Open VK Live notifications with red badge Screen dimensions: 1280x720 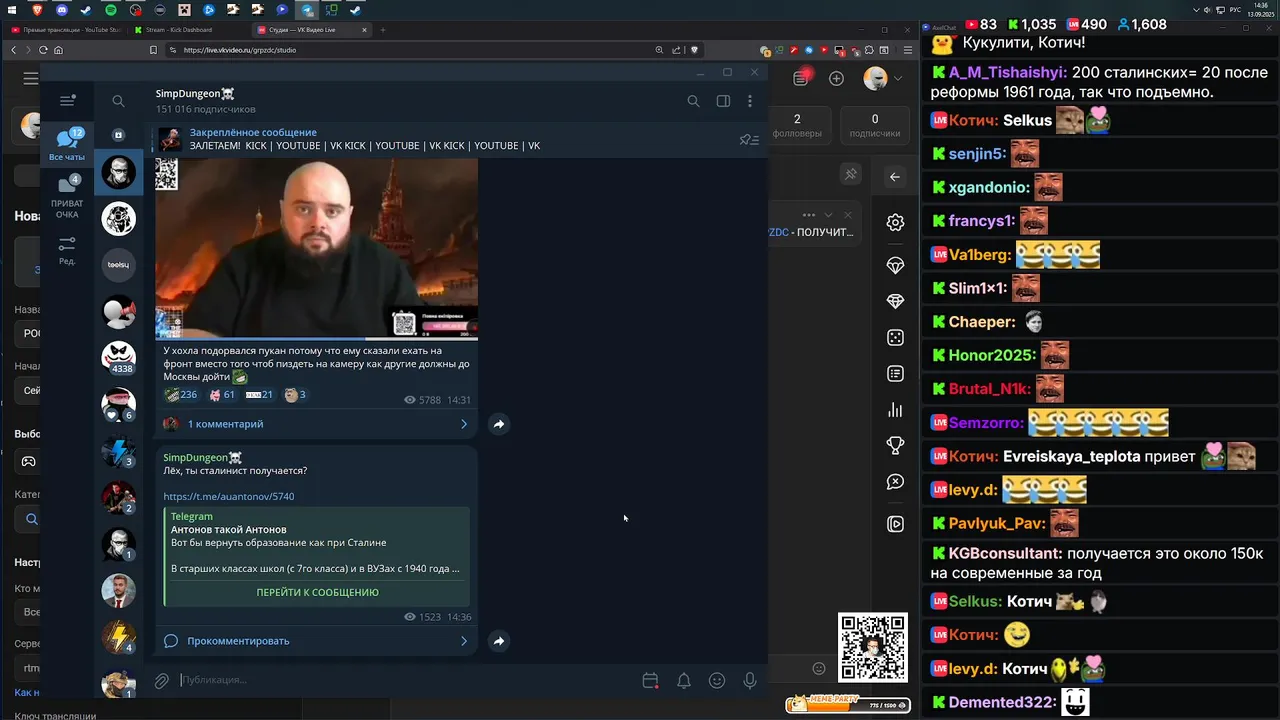(x=802, y=77)
